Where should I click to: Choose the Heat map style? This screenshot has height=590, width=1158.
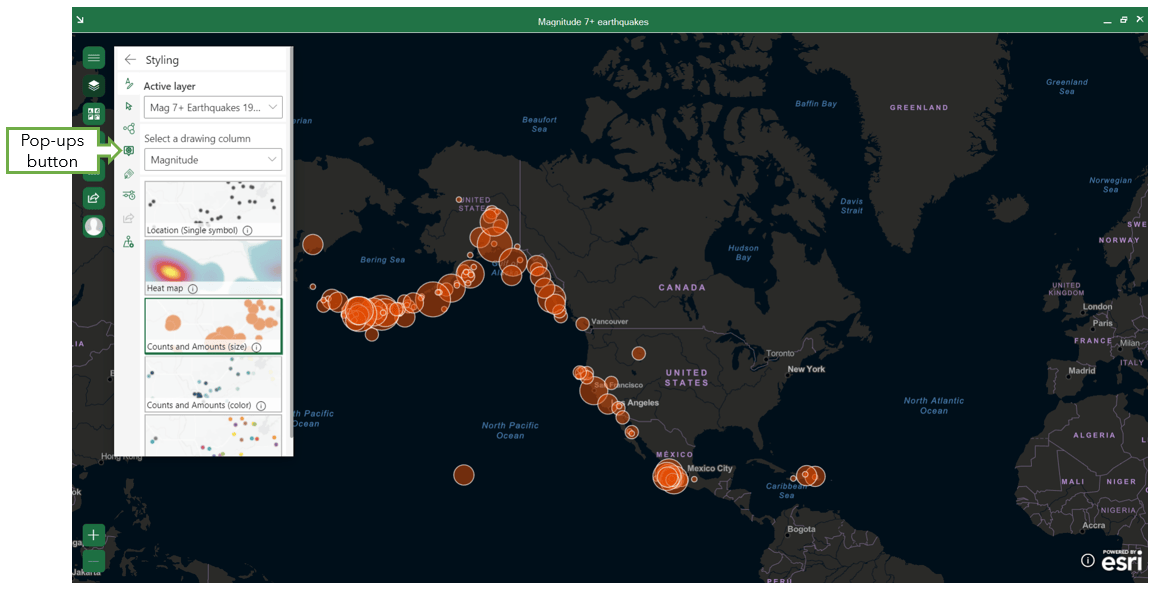pyautogui.click(x=213, y=267)
